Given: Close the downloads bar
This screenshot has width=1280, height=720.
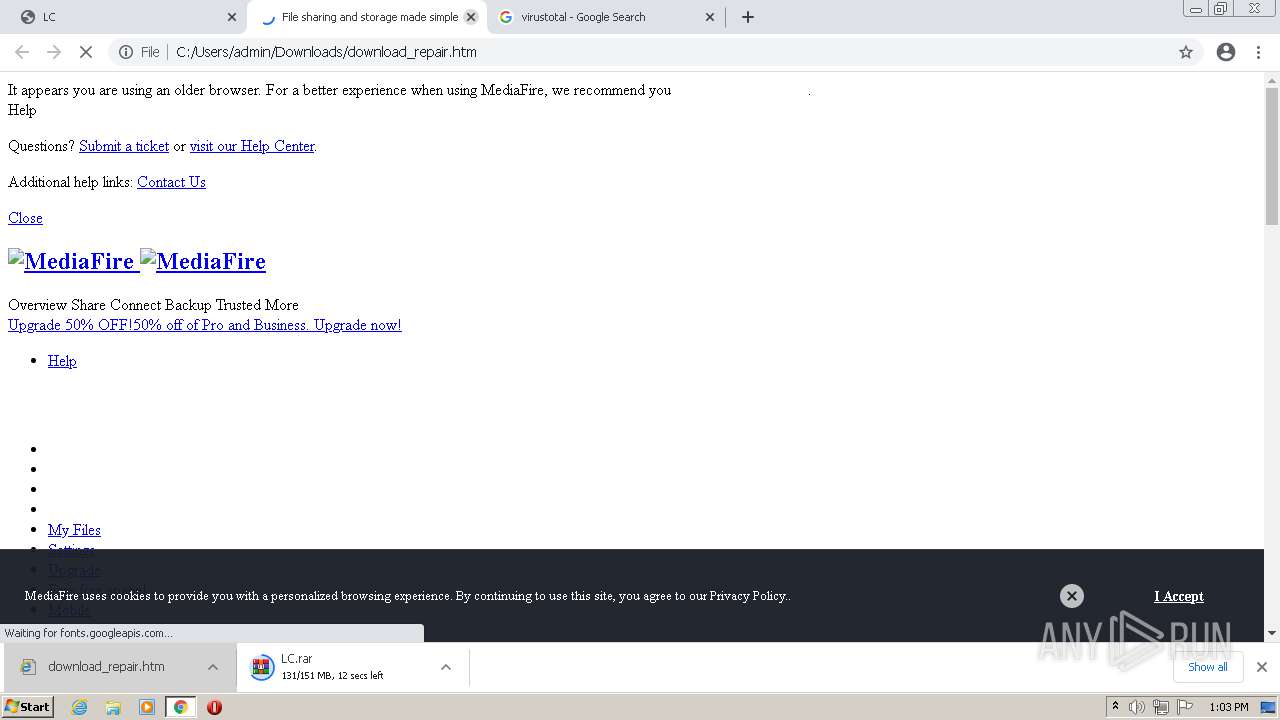Looking at the screenshot, I should pos(1262,667).
